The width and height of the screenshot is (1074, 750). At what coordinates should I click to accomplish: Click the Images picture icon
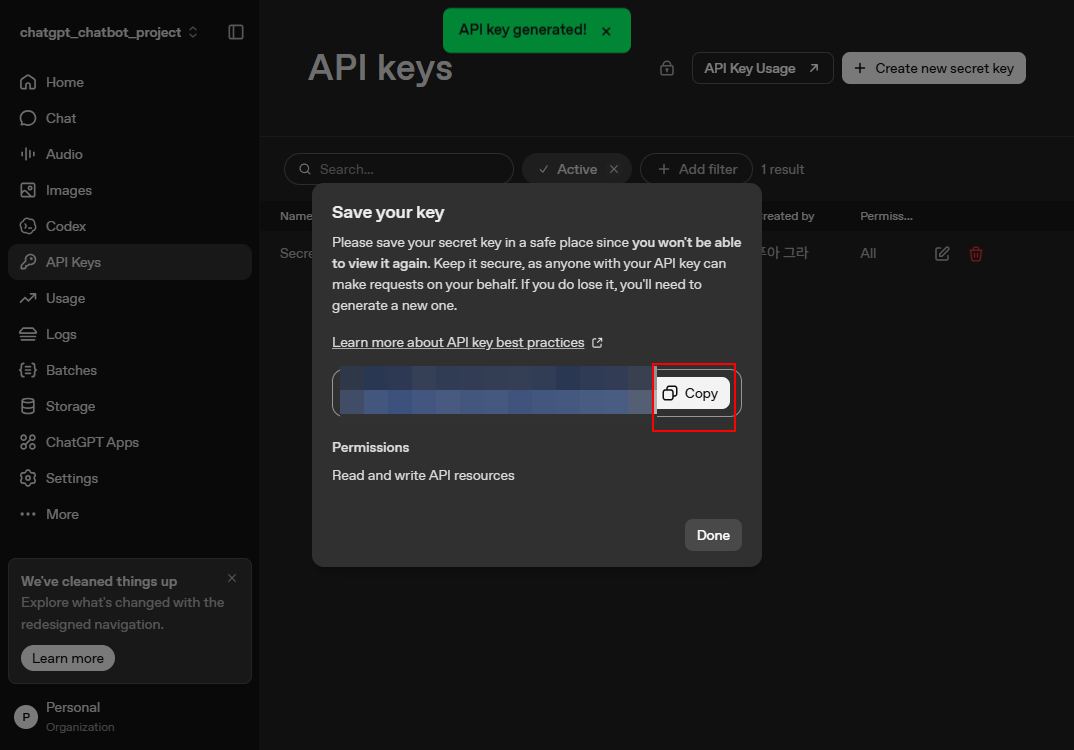click(28, 190)
